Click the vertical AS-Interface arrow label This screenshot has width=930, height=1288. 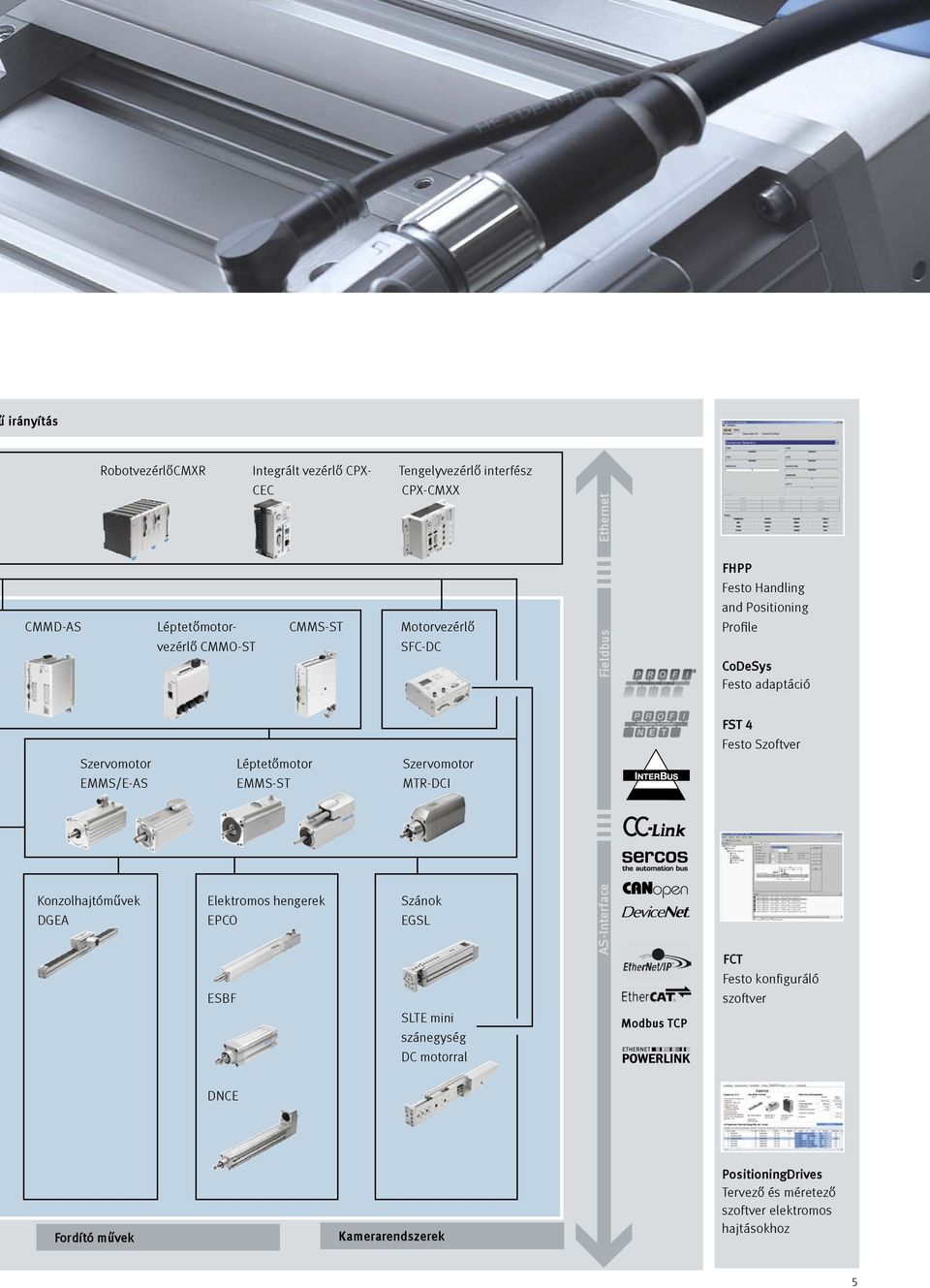(x=604, y=919)
